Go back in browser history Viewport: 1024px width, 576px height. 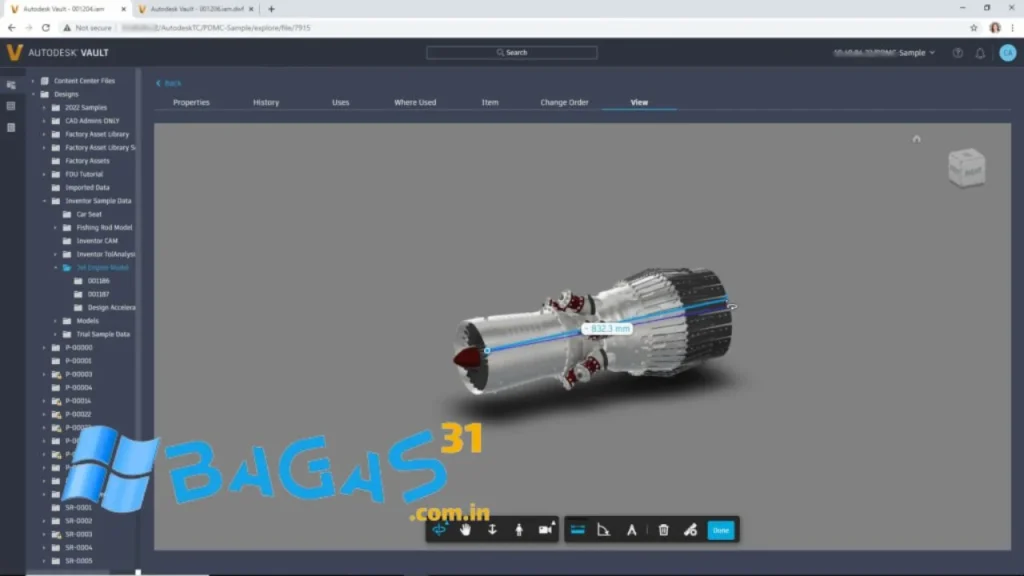click(11, 27)
